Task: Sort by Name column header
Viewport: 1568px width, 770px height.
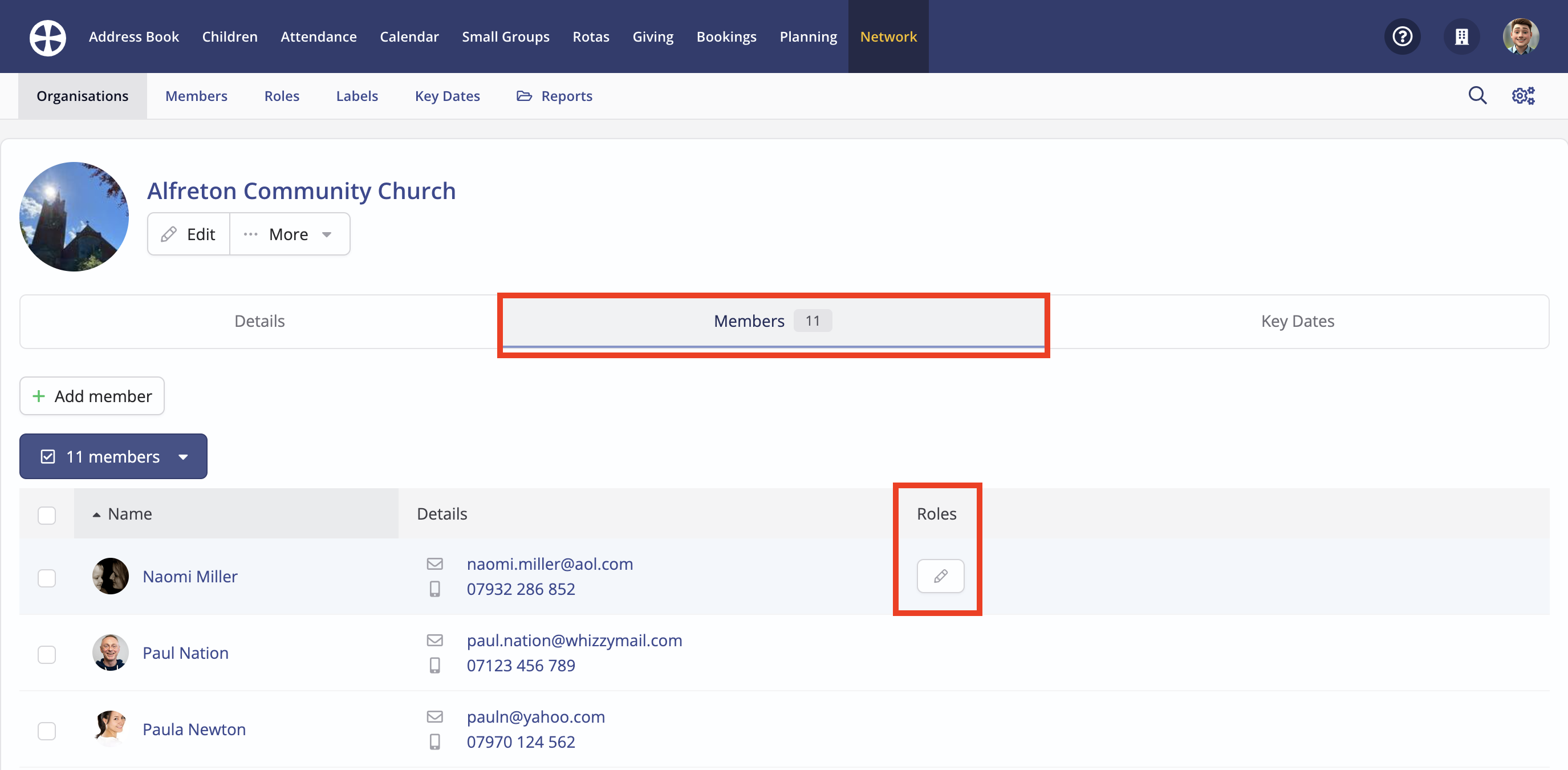Action: click(129, 514)
